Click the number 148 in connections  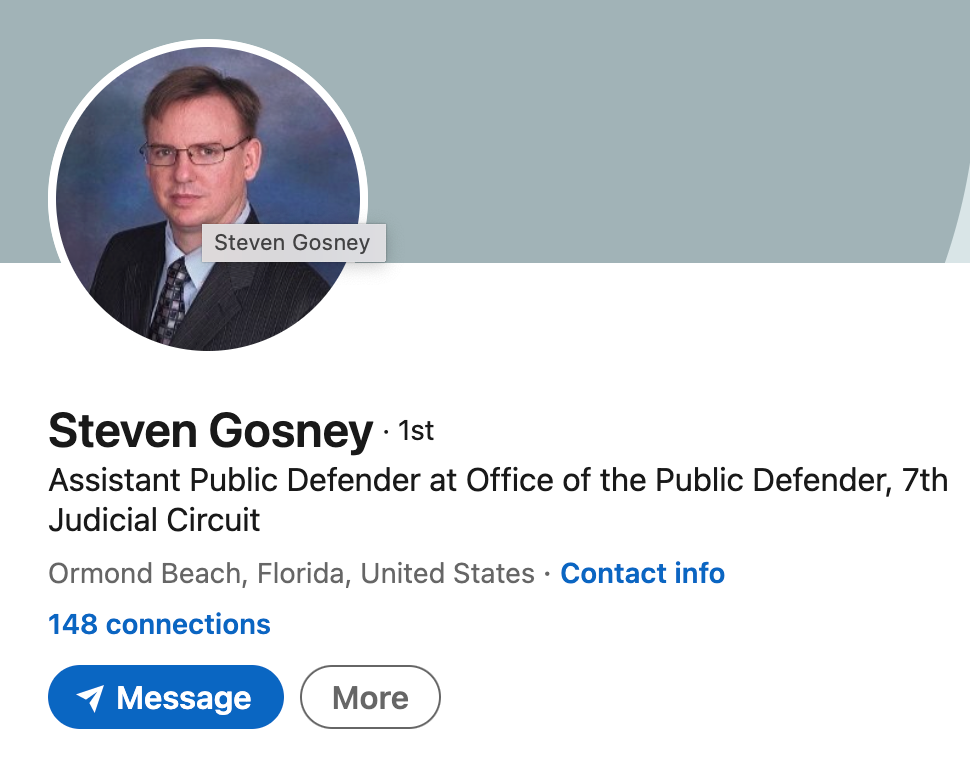click(73, 625)
